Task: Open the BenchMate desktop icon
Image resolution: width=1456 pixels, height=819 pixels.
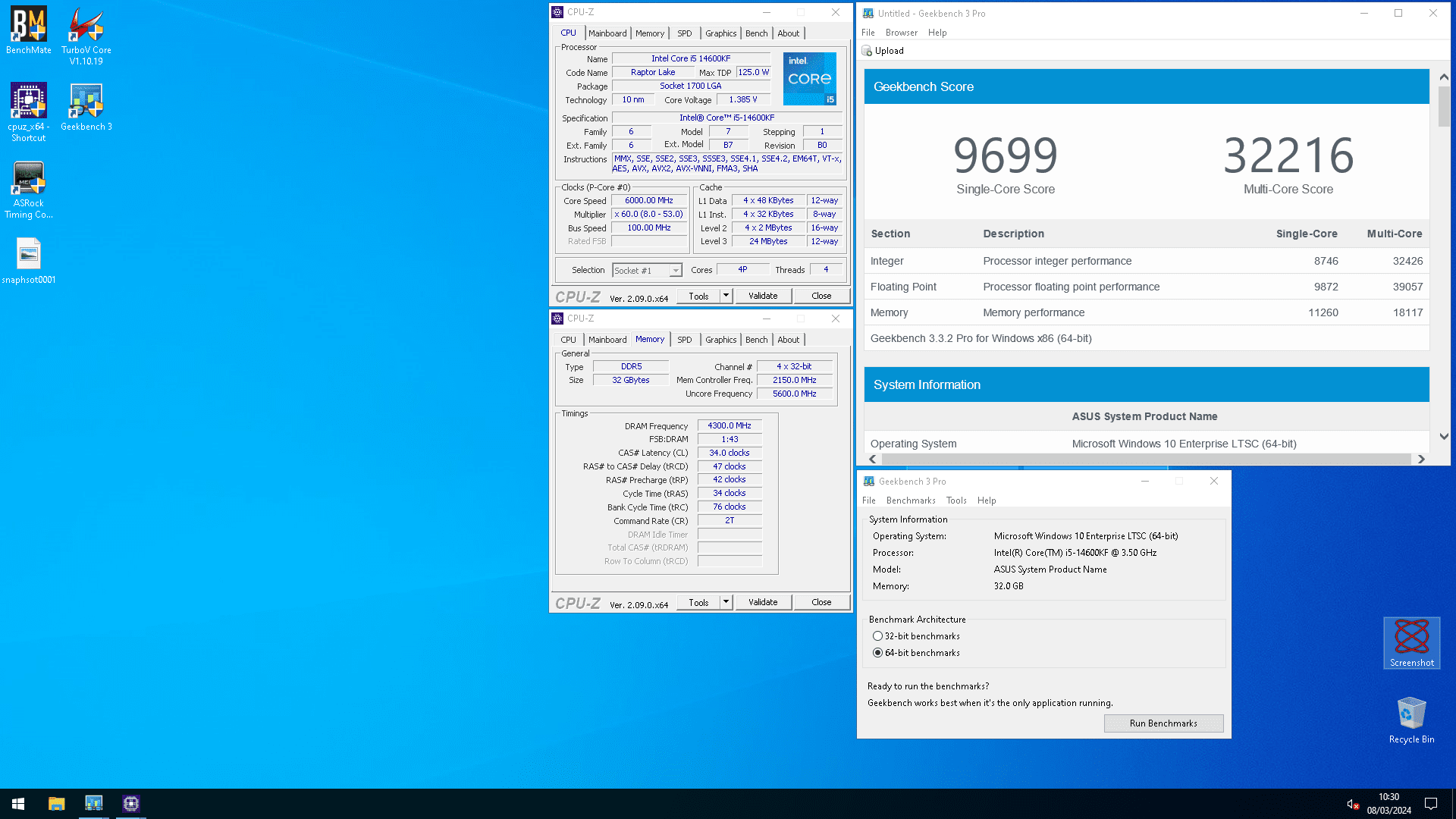Action: pyautogui.click(x=29, y=30)
